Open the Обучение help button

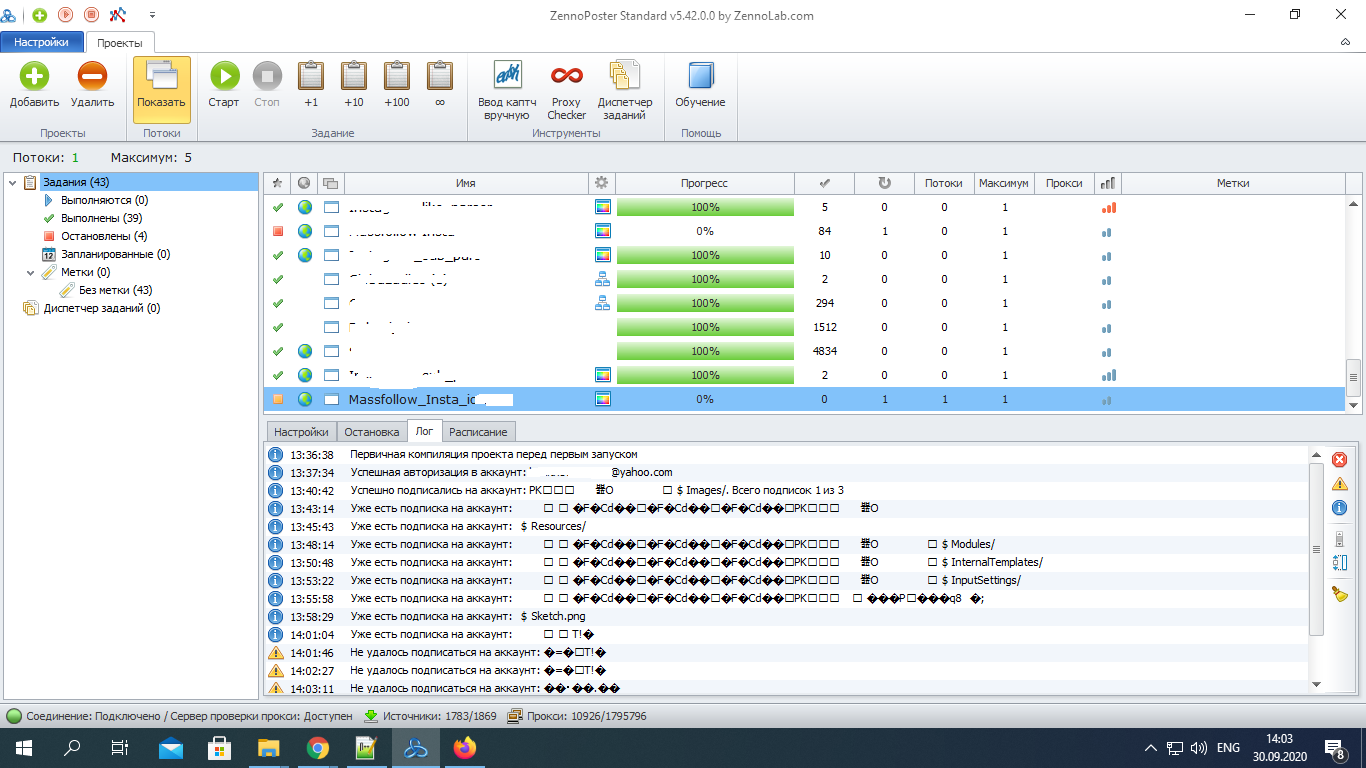click(x=700, y=85)
